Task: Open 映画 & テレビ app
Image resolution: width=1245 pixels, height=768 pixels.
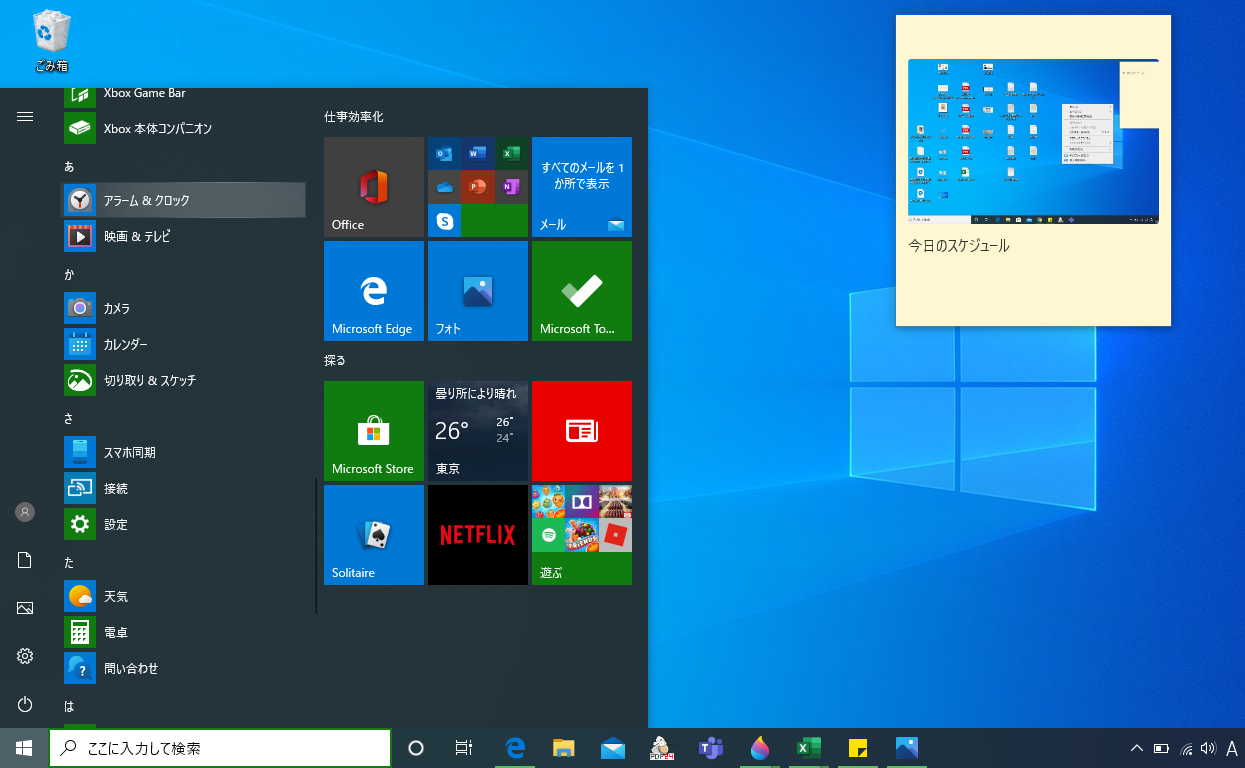Action: [184, 236]
